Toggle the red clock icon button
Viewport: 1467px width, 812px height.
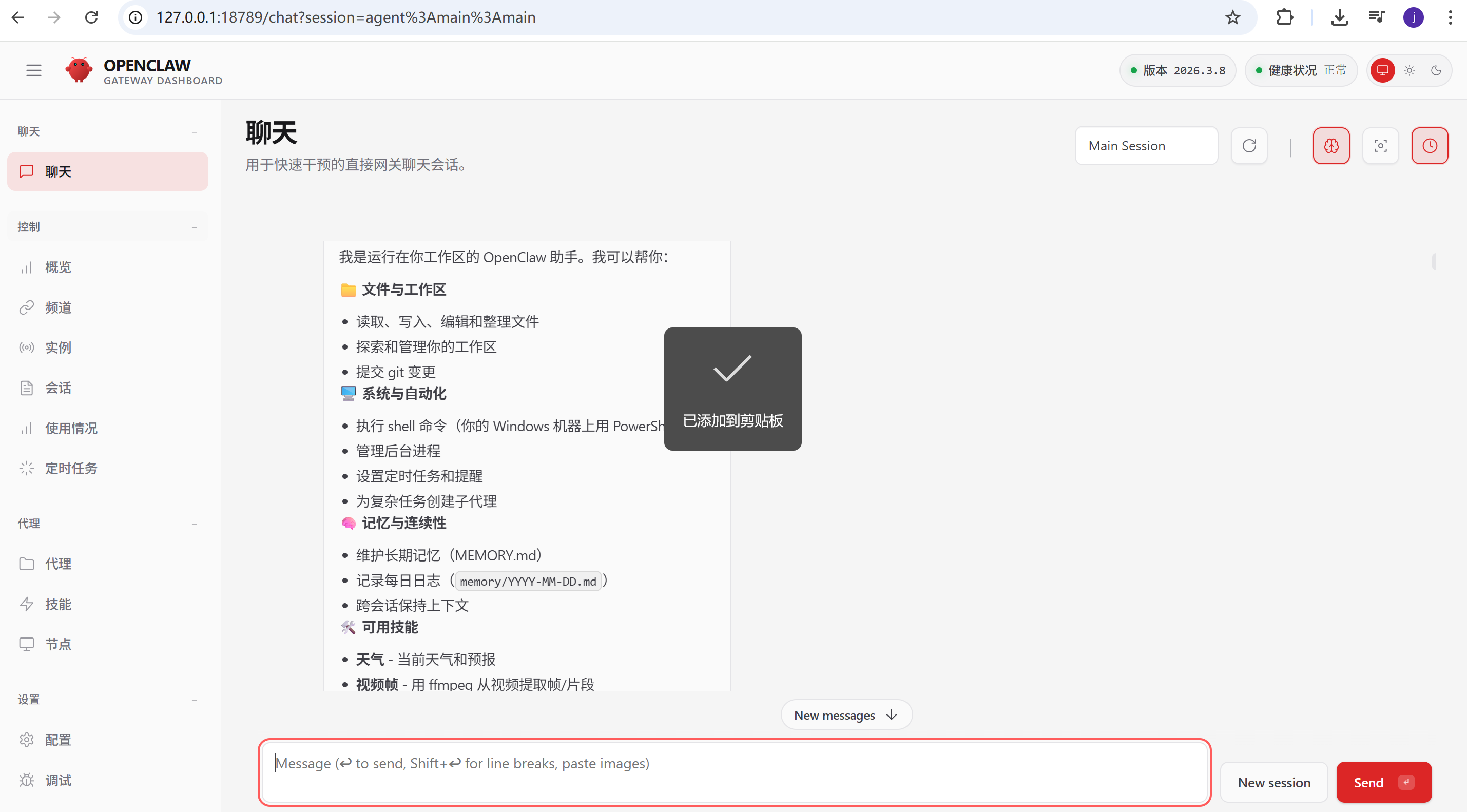click(1430, 146)
